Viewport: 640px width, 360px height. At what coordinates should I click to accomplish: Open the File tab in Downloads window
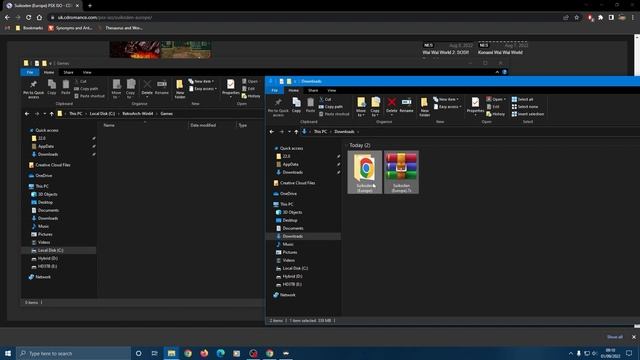(275, 90)
